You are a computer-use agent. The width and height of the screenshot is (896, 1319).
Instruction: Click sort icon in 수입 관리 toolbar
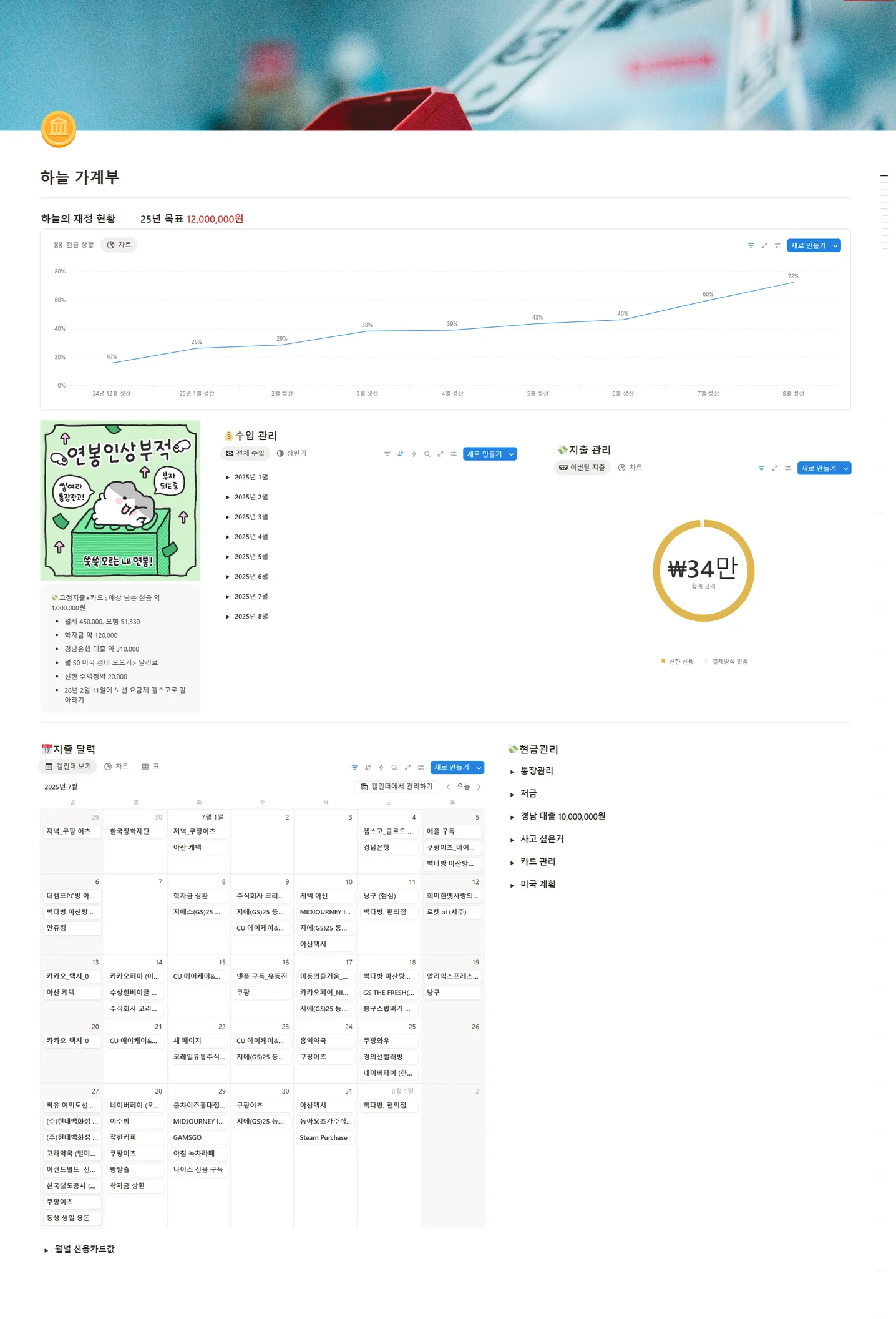tap(401, 454)
